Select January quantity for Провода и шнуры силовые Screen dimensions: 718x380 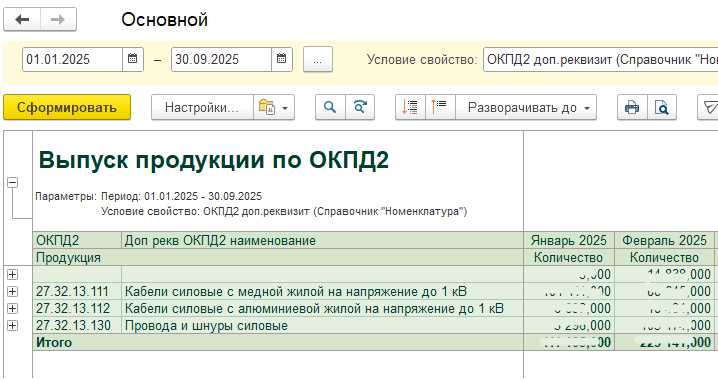[x=569, y=326]
